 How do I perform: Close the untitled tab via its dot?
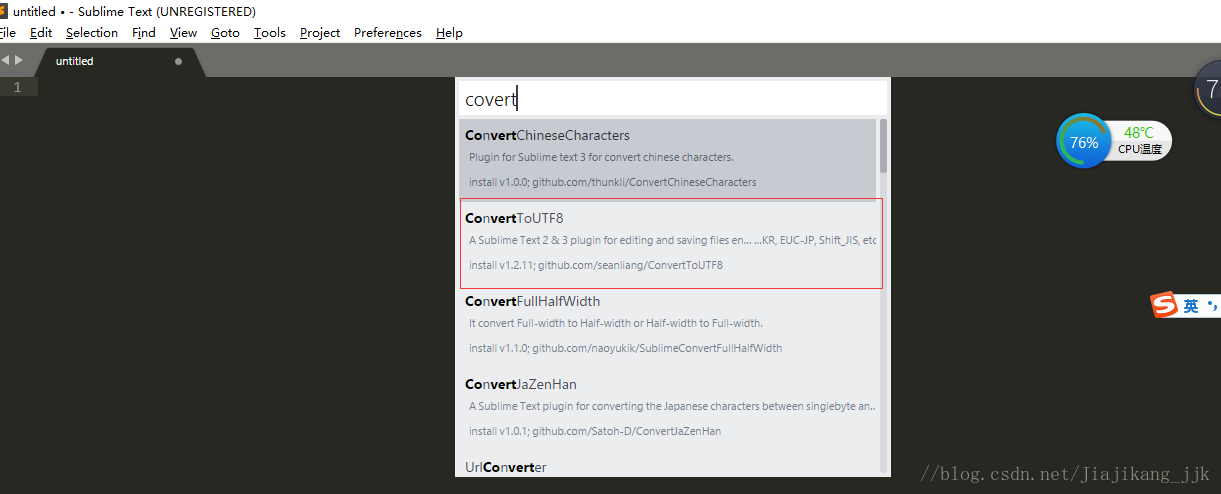click(179, 61)
